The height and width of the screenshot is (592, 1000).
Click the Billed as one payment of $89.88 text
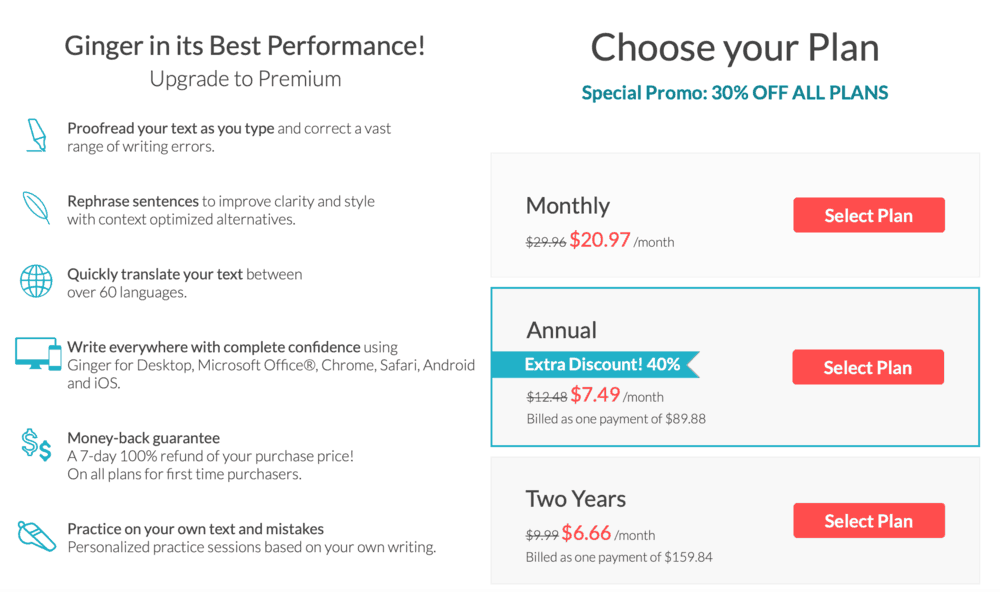[616, 419]
